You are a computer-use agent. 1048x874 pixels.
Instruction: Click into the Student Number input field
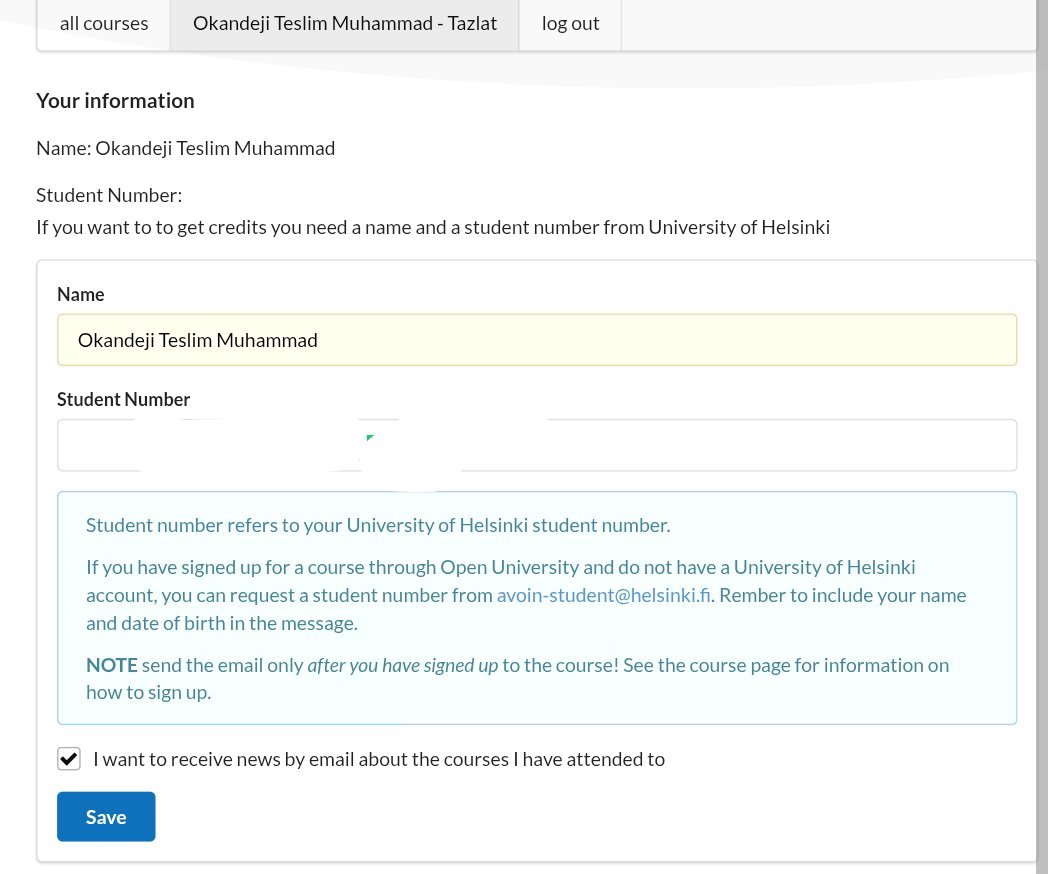[x=537, y=445]
